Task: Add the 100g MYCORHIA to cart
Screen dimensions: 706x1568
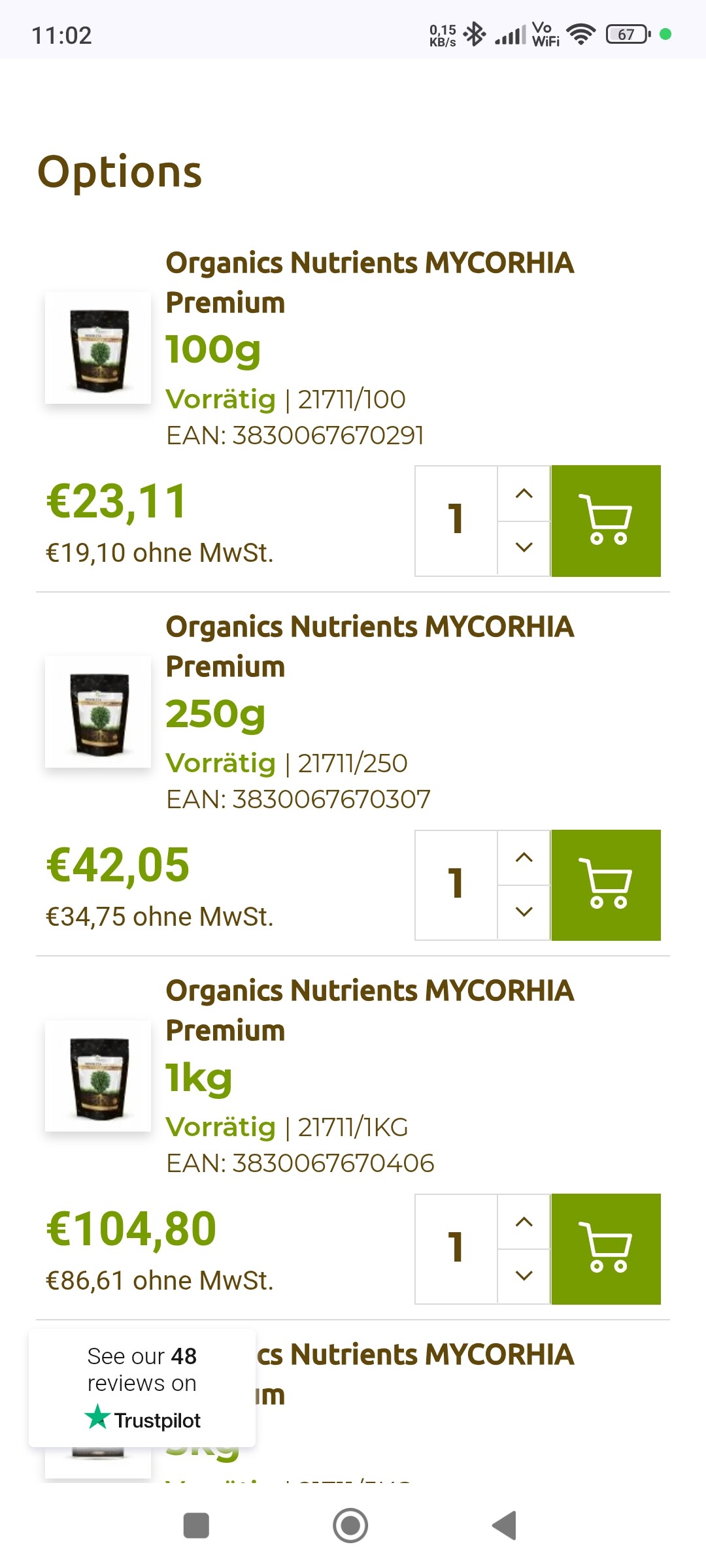Action: 605,521
